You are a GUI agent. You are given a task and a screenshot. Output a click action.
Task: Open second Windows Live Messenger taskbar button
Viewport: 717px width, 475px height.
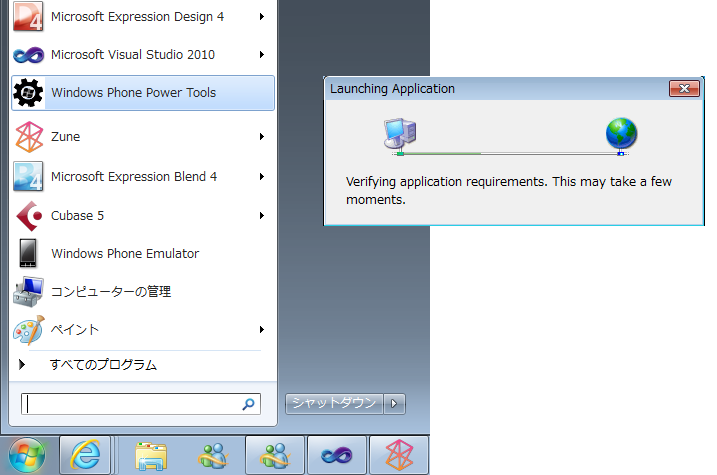coord(275,455)
